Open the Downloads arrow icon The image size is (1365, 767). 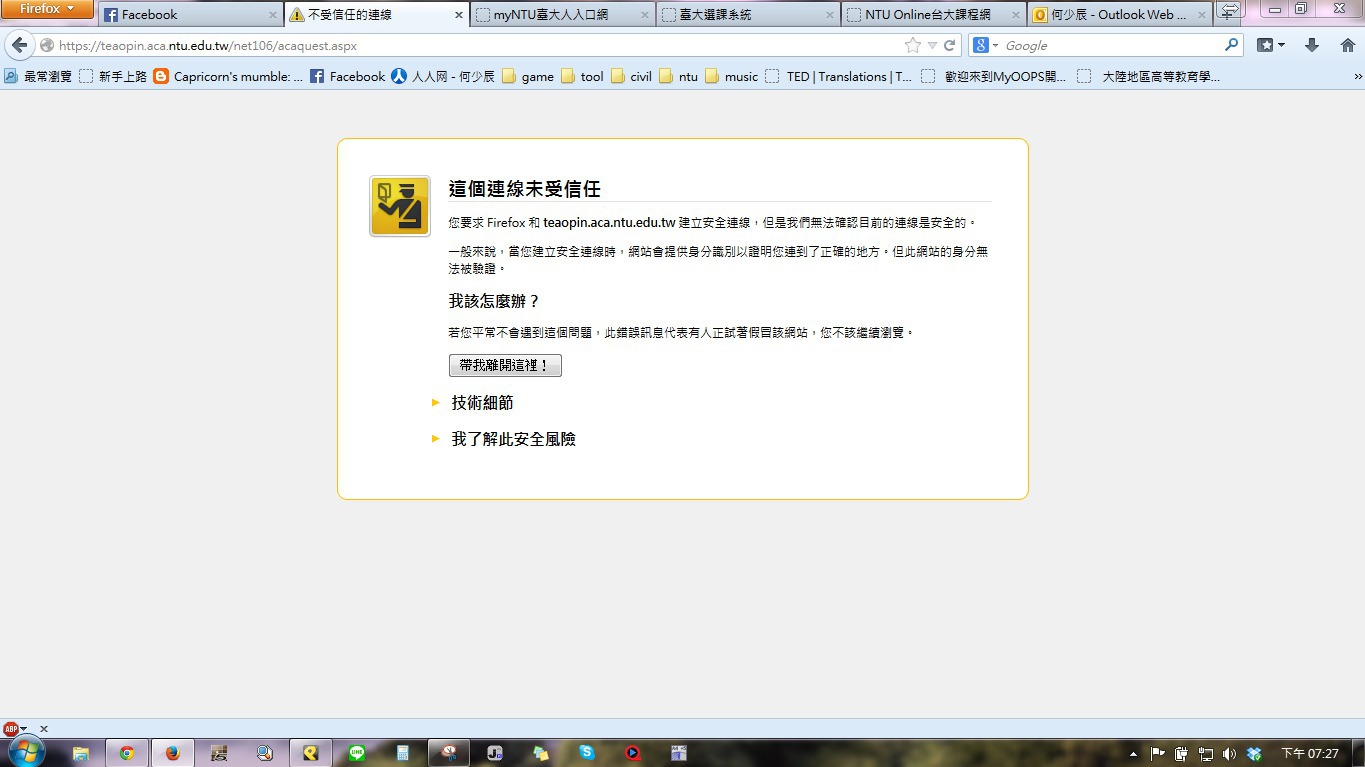(x=1312, y=45)
